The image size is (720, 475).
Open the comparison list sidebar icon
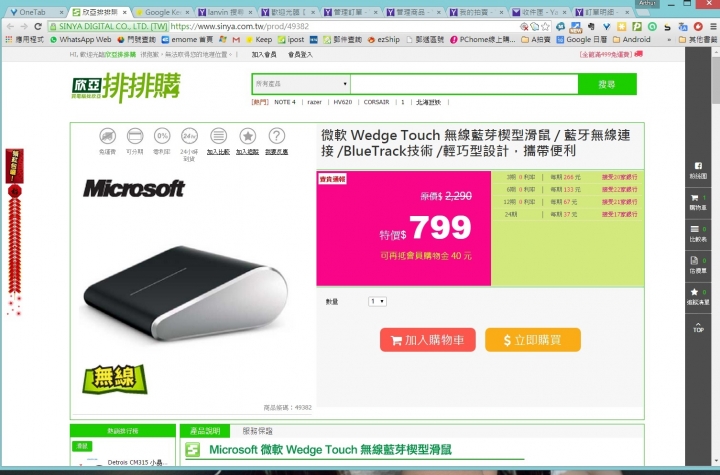coord(698,234)
